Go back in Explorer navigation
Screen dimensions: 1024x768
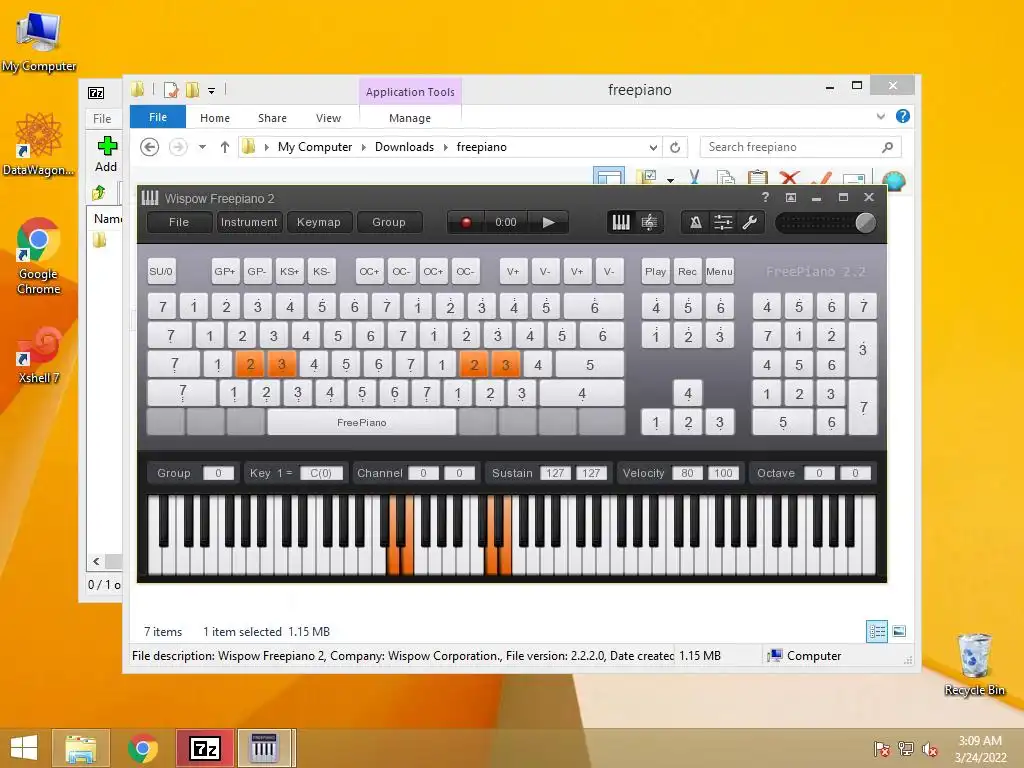click(x=150, y=147)
